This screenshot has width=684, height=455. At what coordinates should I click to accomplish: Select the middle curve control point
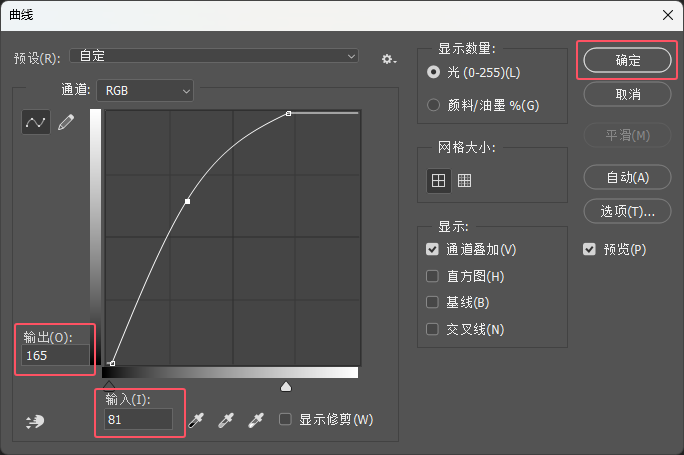pos(187,201)
